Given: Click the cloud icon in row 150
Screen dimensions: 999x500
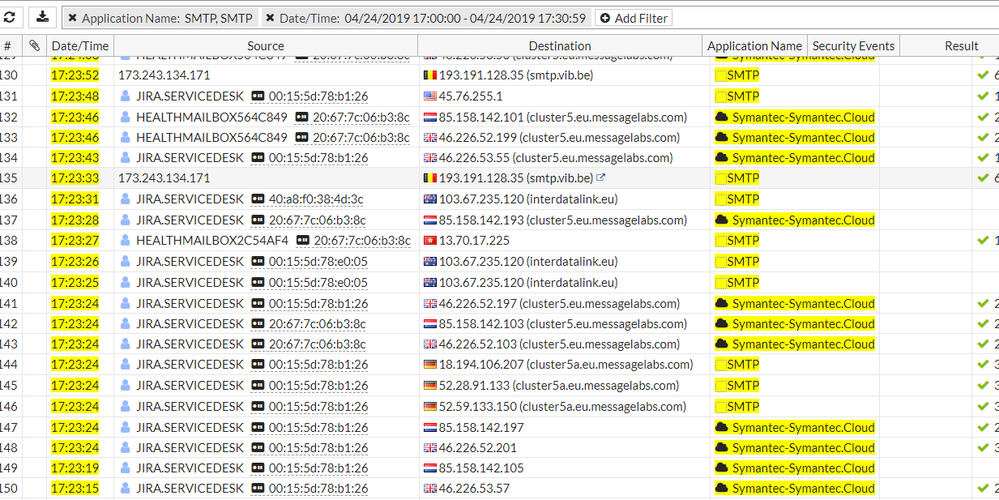Looking at the screenshot, I should [x=722, y=489].
